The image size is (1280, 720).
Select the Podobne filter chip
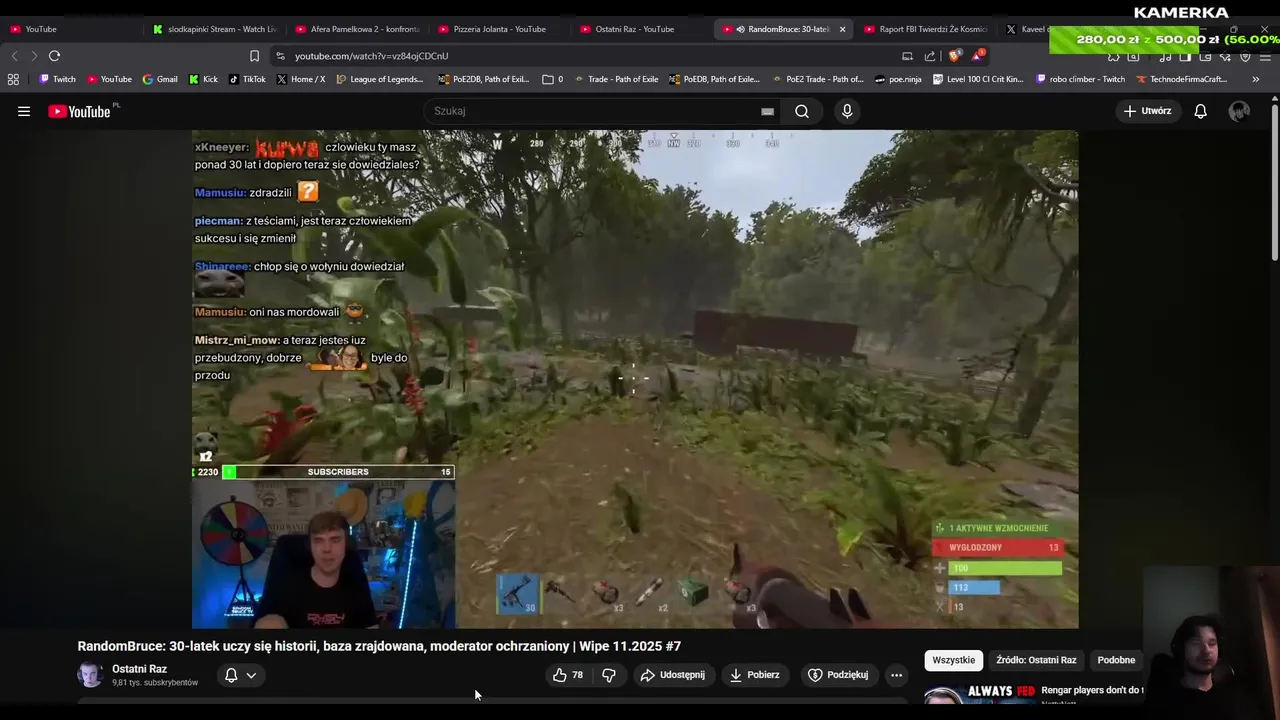click(1116, 660)
